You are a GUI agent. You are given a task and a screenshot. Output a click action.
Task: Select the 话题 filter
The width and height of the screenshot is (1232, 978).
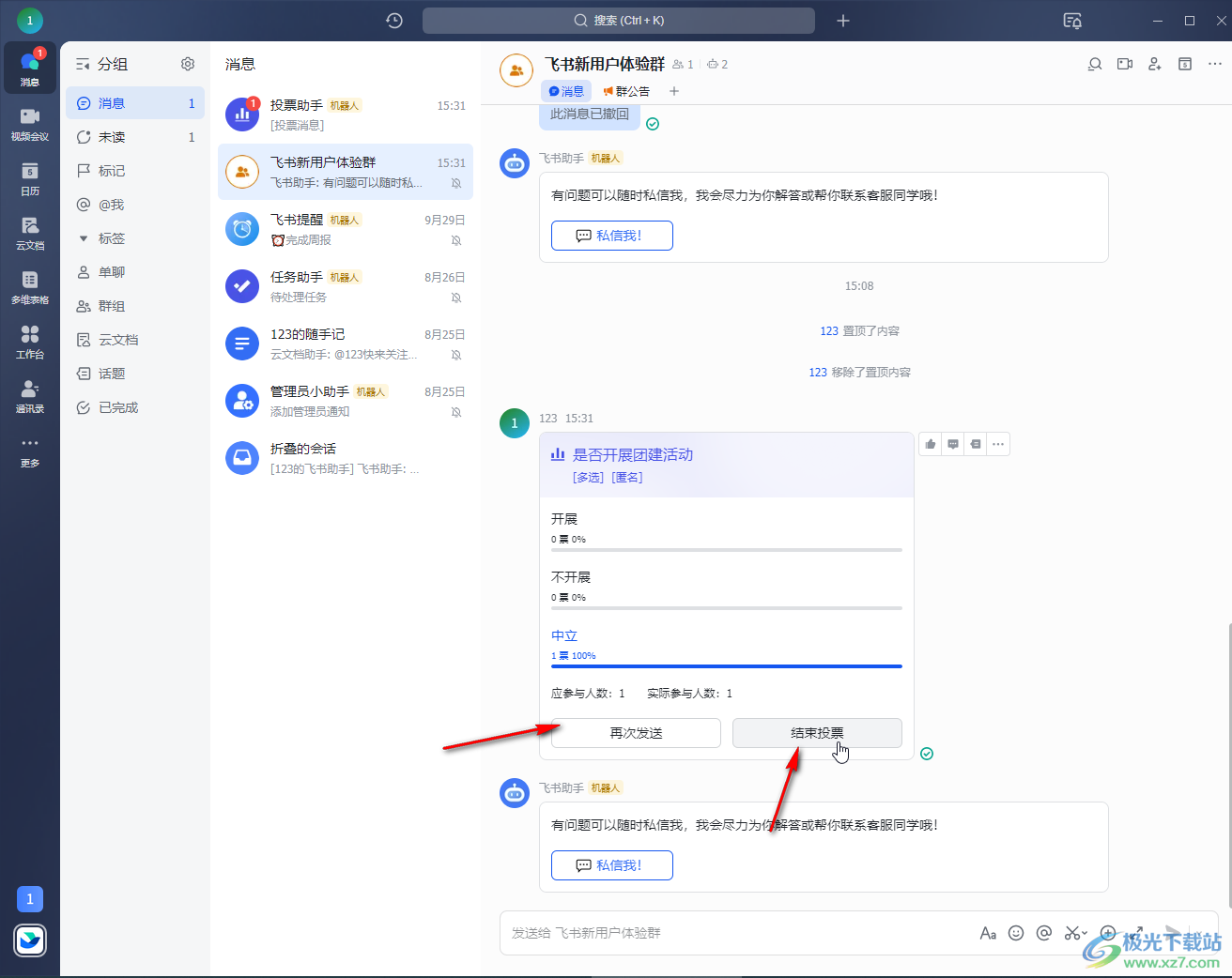coord(135,374)
